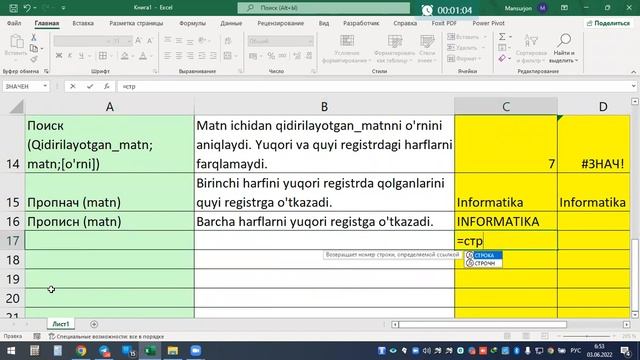640x360 pixels.
Task: Add a new sheet with plus button
Action: [94, 324]
